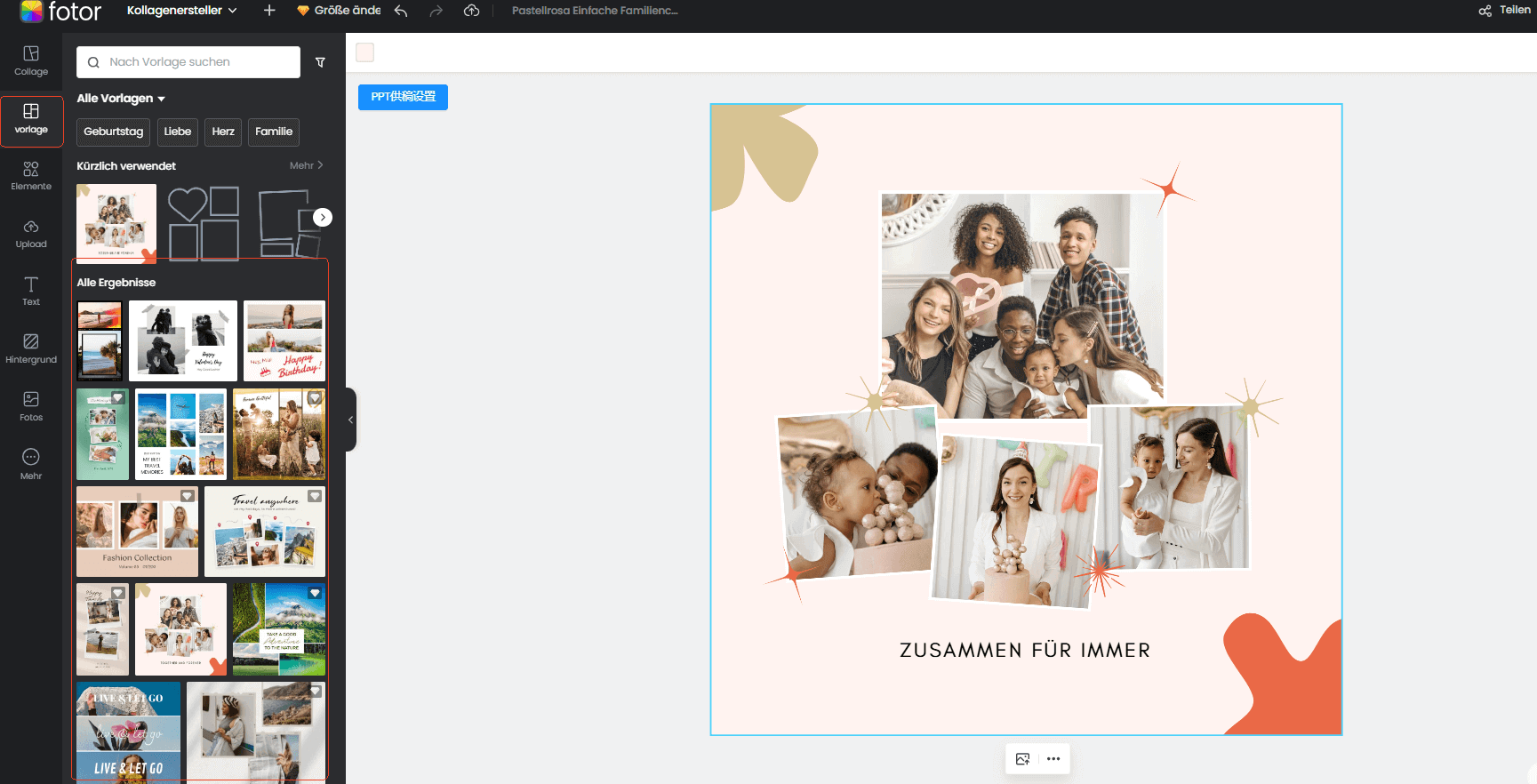The width and height of the screenshot is (1537, 784).
Task: Open the Mehr sidebar menu
Action: pos(31,465)
